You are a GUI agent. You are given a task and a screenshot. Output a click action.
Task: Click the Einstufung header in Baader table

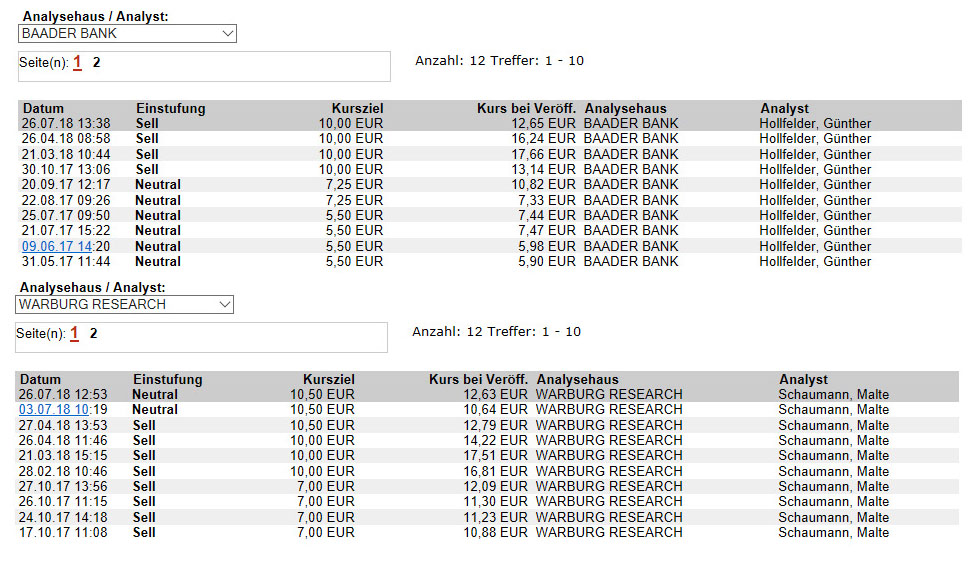click(x=171, y=108)
